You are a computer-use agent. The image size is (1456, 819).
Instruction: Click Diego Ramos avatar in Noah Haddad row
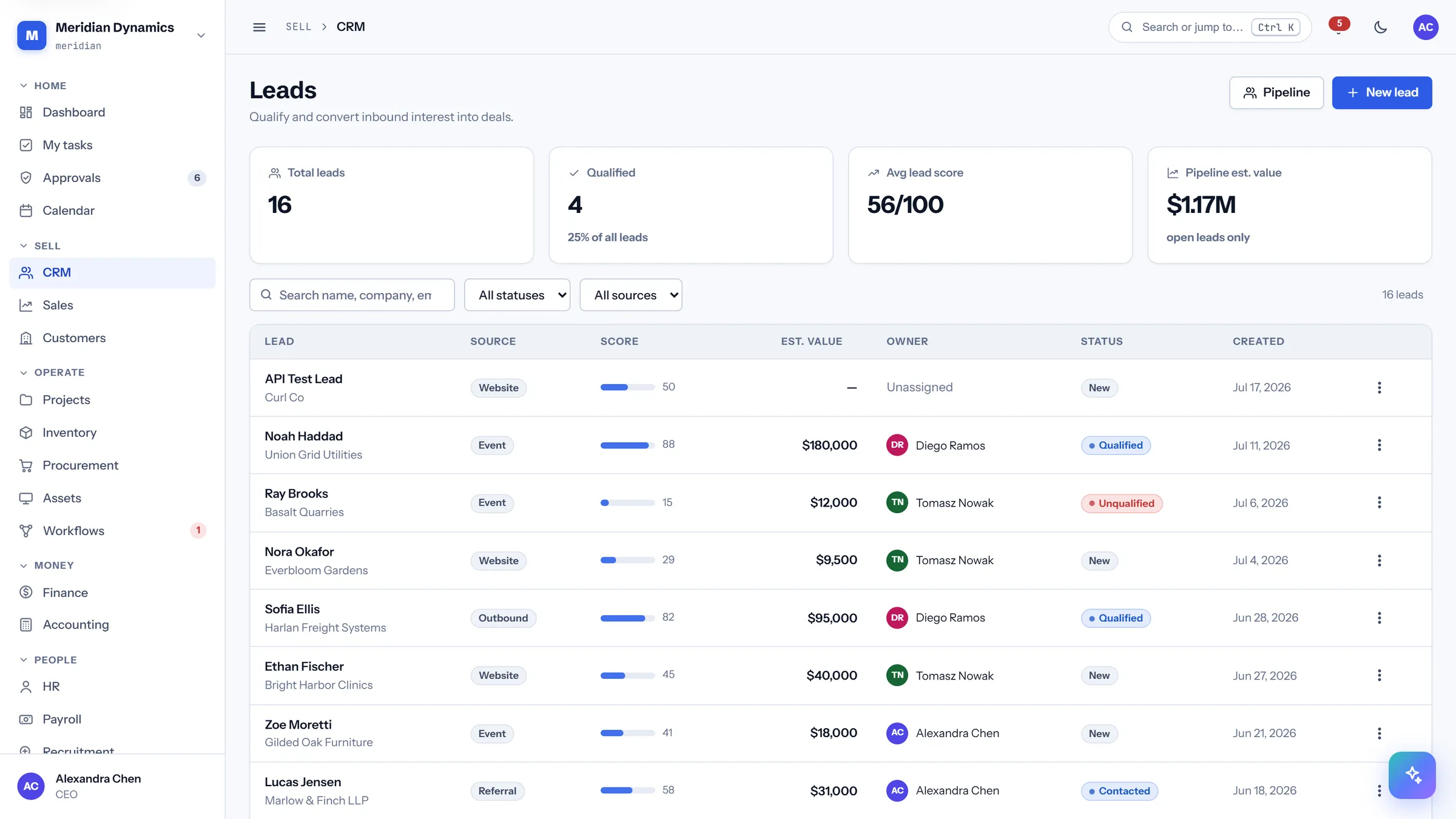[897, 445]
